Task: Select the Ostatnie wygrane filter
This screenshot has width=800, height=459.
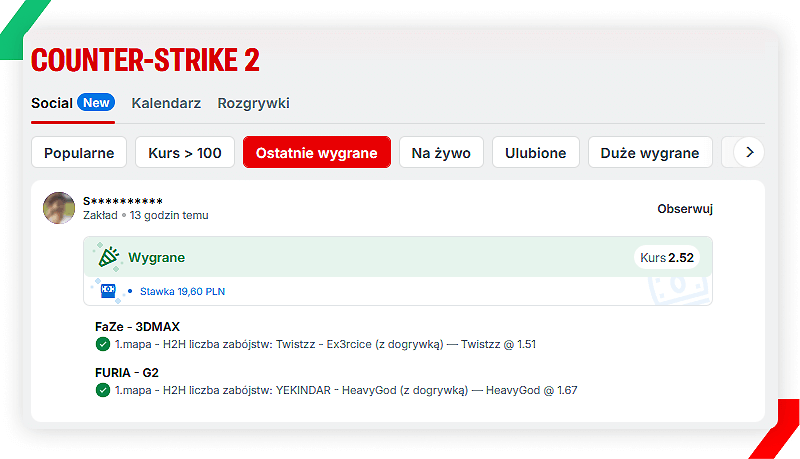Action: 317,152
